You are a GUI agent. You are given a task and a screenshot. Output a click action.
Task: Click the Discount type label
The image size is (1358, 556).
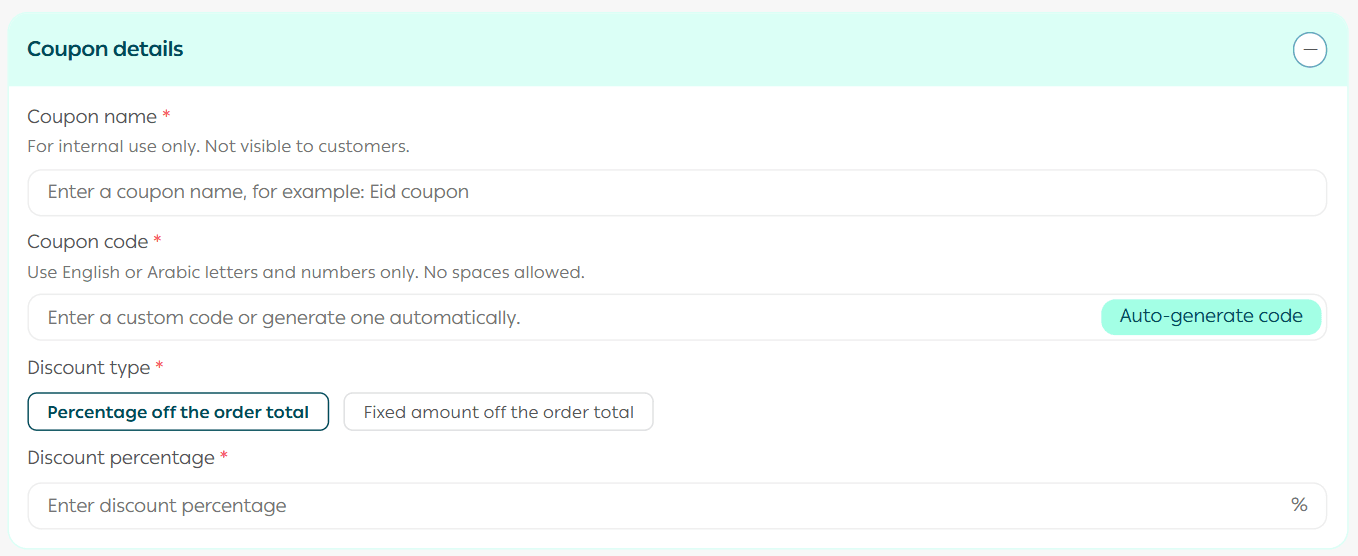tap(89, 368)
